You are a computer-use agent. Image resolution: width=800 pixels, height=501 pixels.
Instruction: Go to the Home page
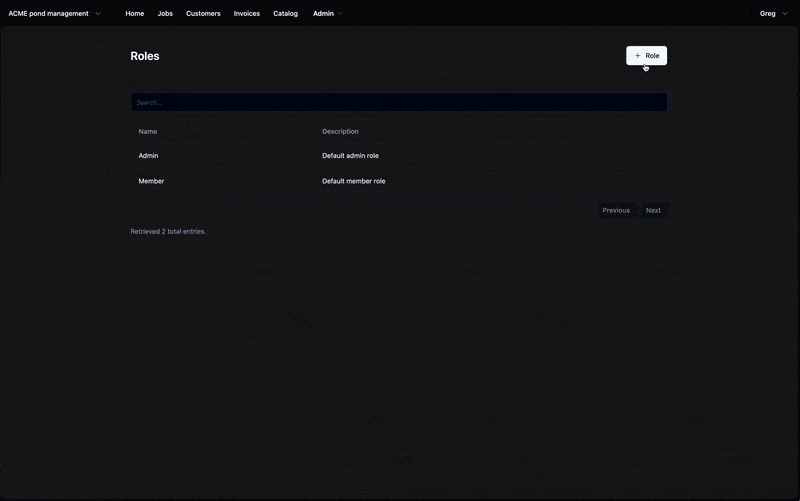coord(135,14)
